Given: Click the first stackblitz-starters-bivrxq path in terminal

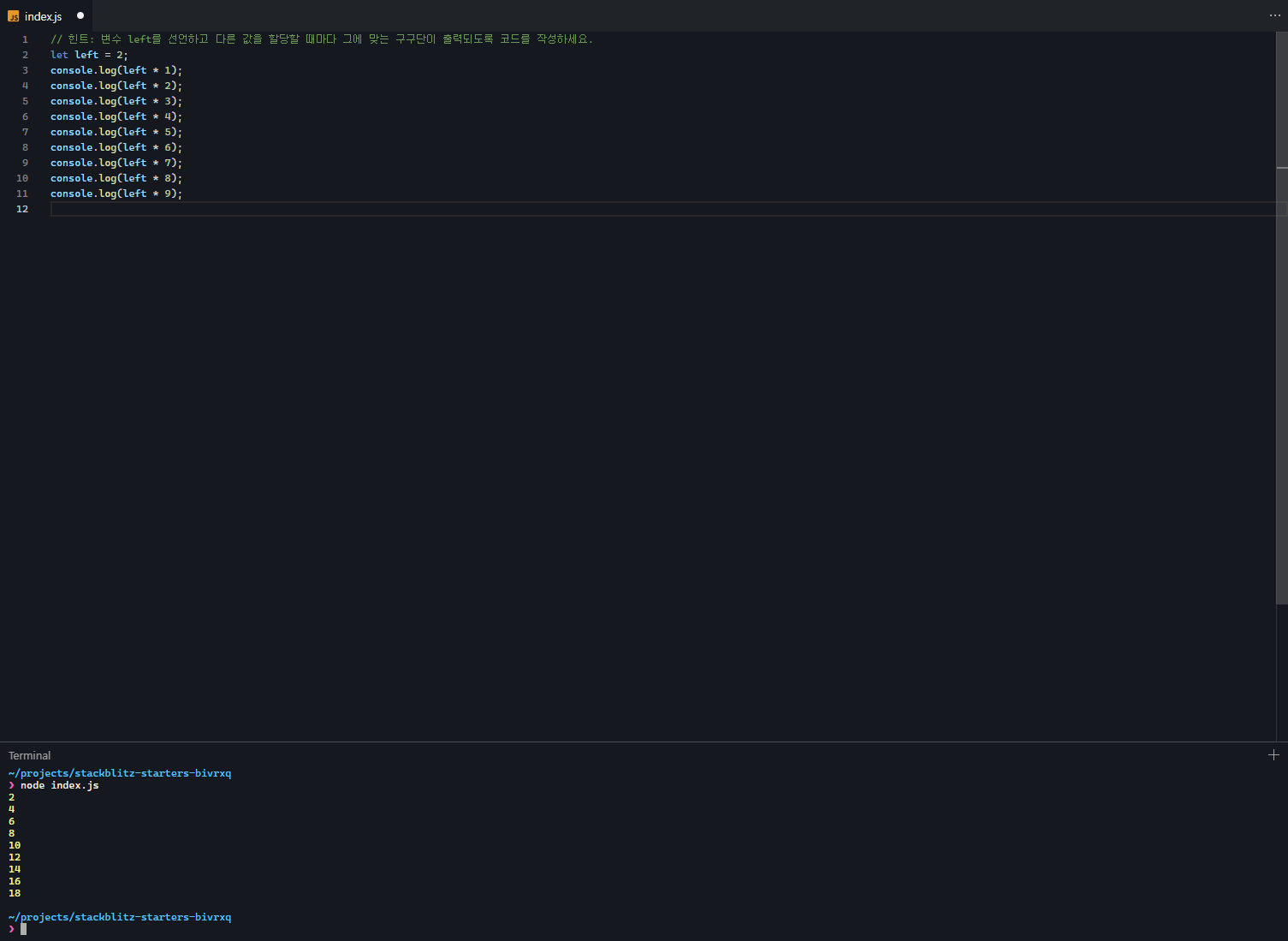Looking at the screenshot, I should pyautogui.click(x=120, y=773).
